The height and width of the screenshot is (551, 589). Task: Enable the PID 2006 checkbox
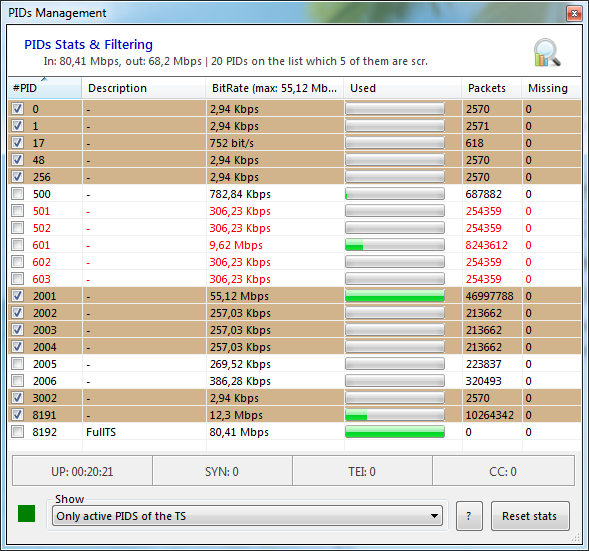coord(17,381)
